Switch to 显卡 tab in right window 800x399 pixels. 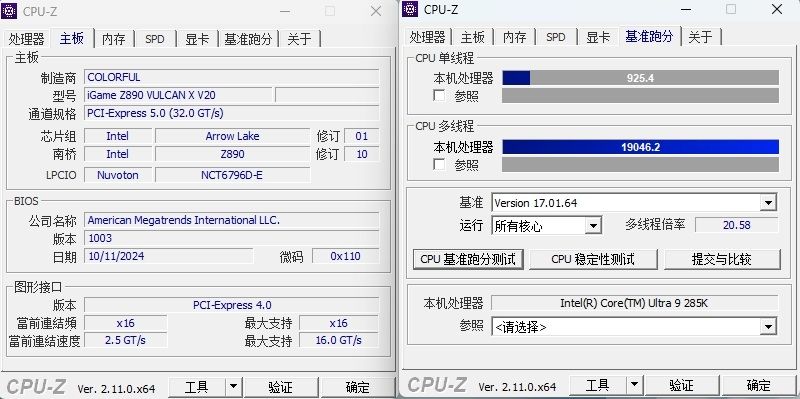click(x=598, y=37)
